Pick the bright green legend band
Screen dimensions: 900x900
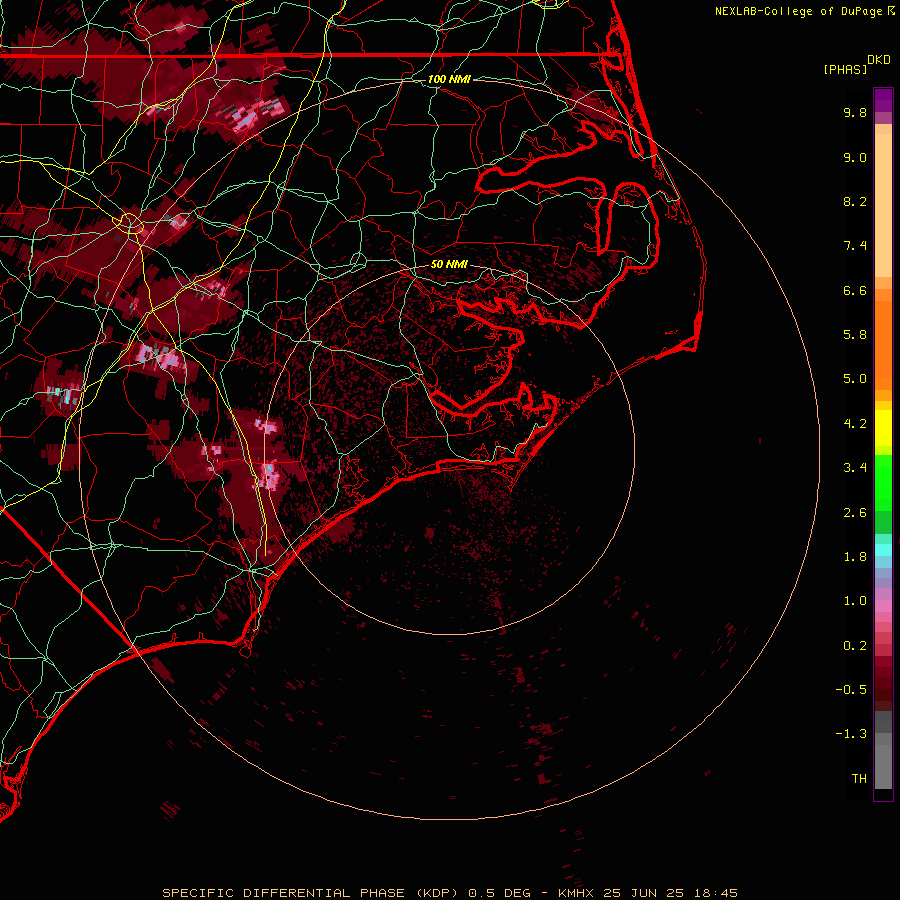(883, 483)
